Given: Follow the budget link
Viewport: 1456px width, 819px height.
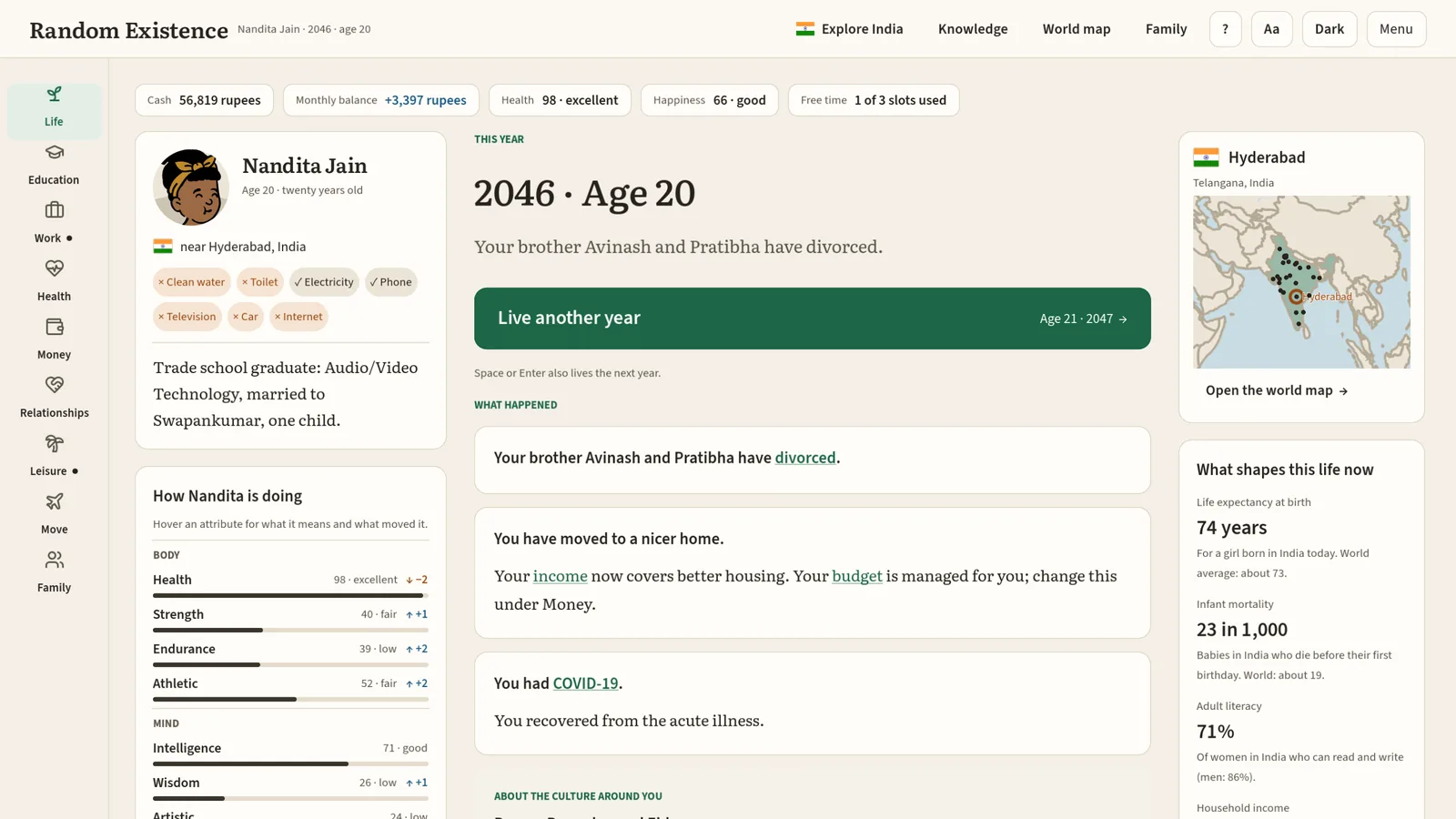Looking at the screenshot, I should (856, 576).
